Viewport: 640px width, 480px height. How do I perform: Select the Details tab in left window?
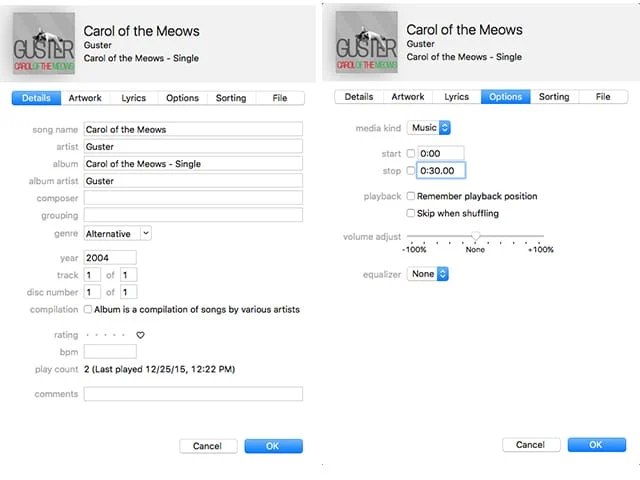pyautogui.click(x=36, y=98)
